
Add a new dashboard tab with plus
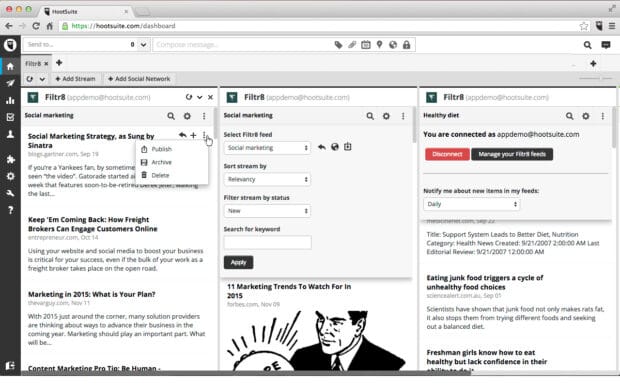click(59, 62)
